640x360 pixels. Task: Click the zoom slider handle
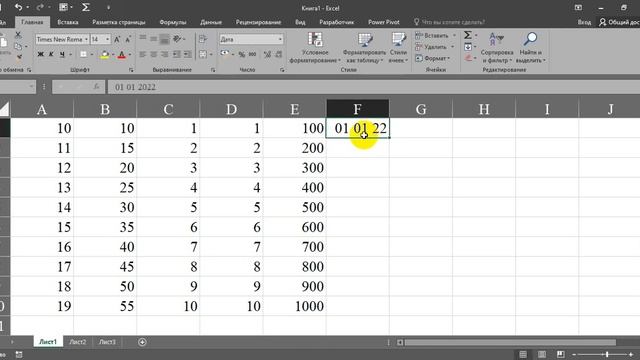click(x=607, y=354)
